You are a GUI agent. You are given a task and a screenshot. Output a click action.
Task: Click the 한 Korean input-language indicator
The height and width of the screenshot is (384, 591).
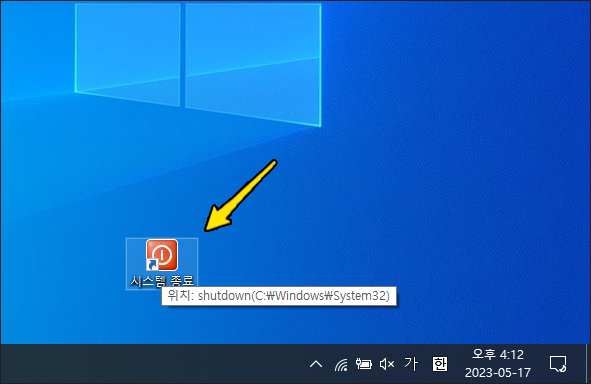pos(439,364)
